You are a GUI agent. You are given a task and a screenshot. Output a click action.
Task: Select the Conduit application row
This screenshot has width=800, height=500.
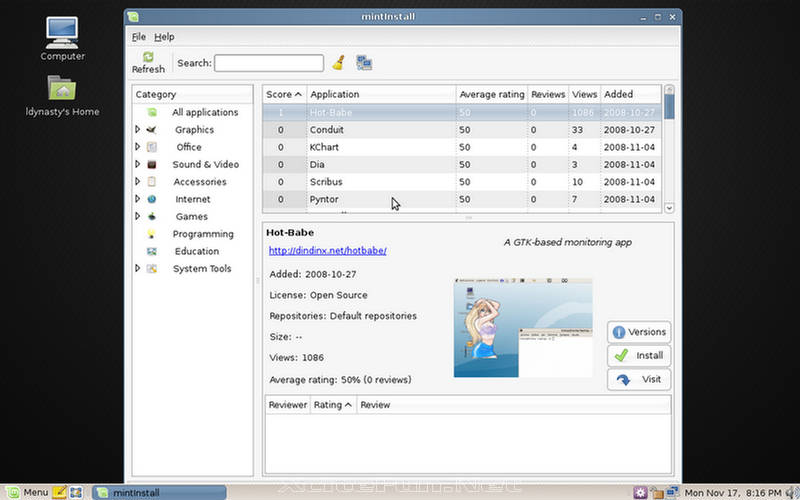click(x=462, y=130)
